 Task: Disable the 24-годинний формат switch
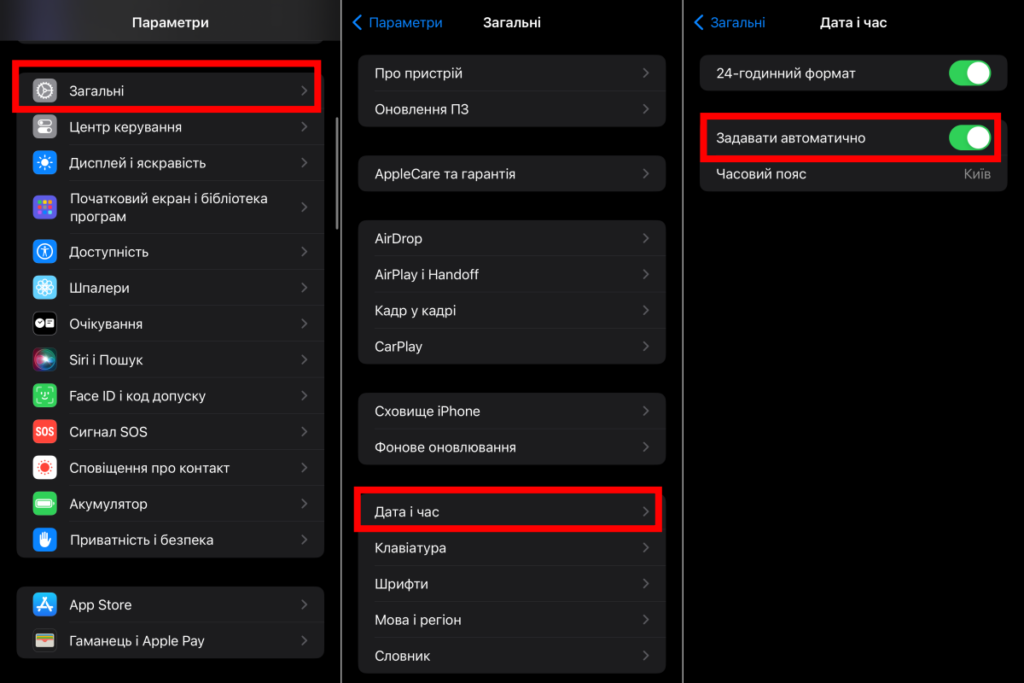coord(969,73)
